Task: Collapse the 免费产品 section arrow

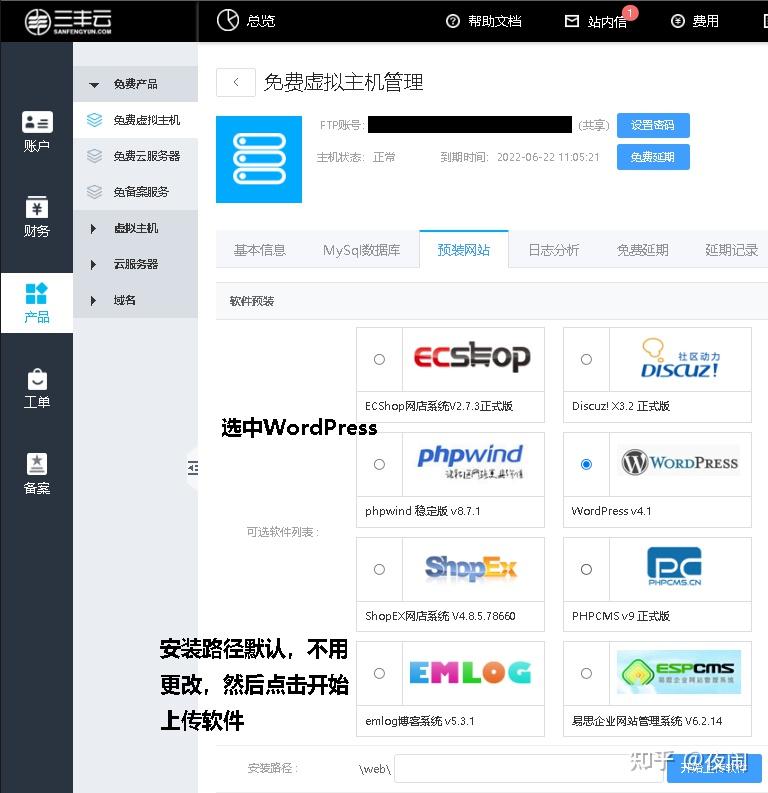Action: (94, 85)
